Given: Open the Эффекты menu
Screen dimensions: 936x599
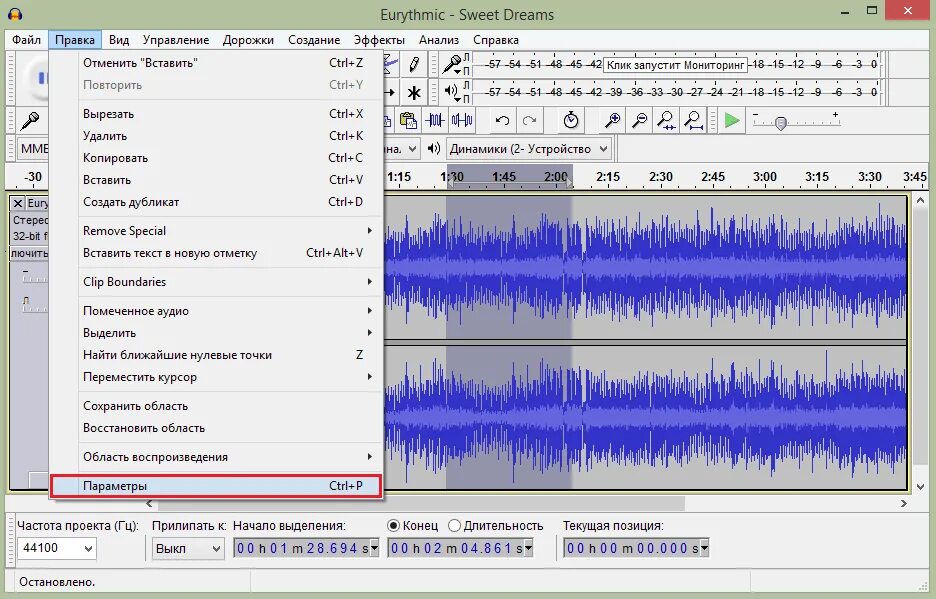Looking at the screenshot, I should [379, 40].
